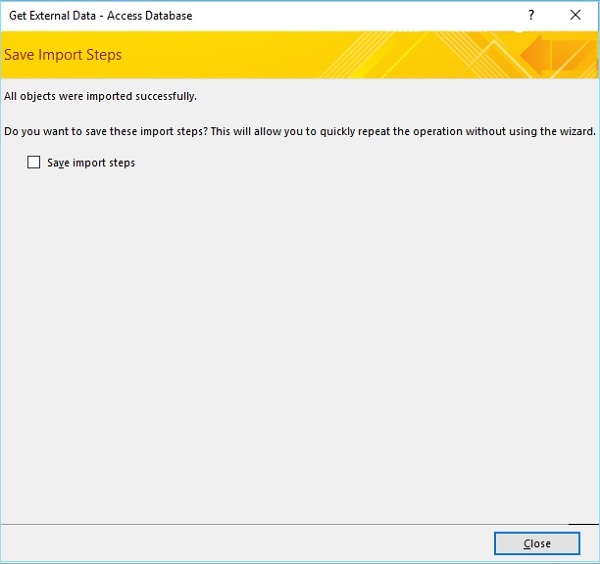Tick the square box beside Save import steps
Screen dimensions: 600x564
[x=34, y=162]
